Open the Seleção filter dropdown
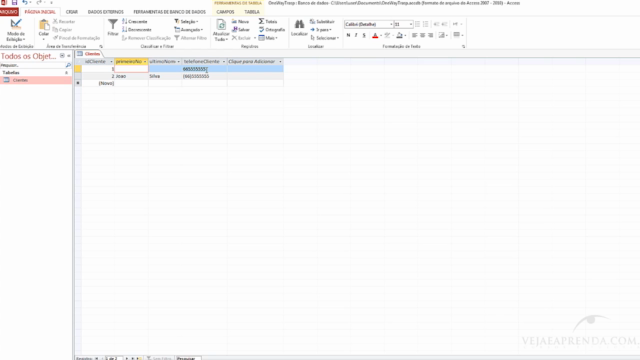Screen dimensions: 640x360 (186, 21)
